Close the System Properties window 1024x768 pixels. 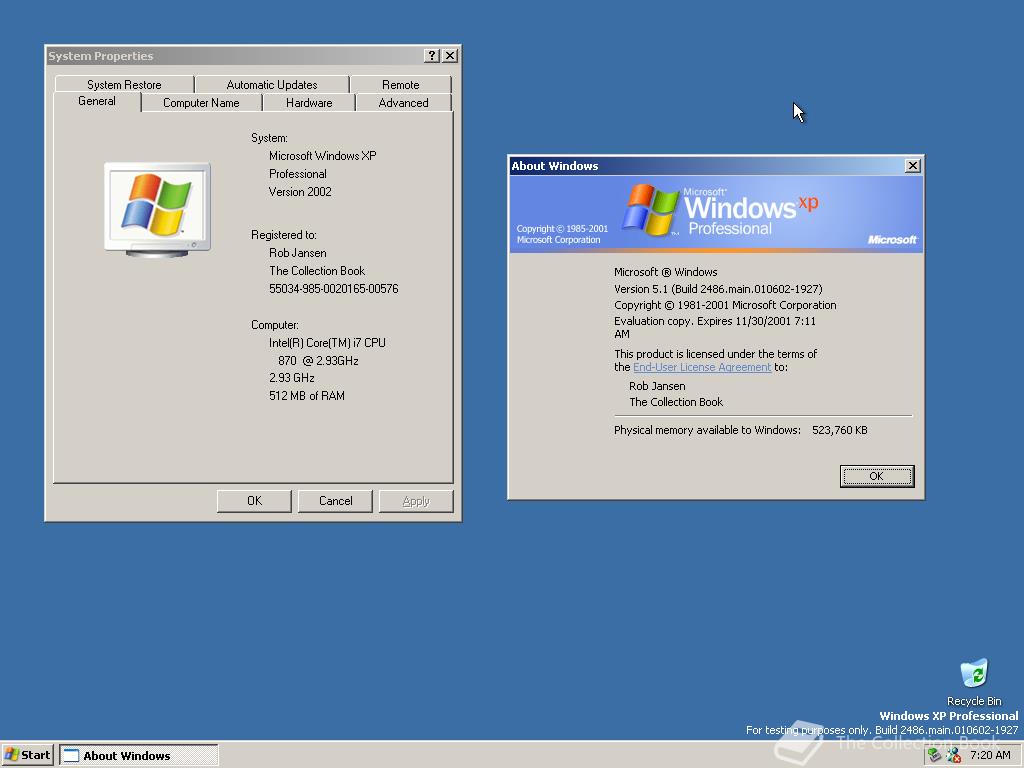click(x=450, y=56)
